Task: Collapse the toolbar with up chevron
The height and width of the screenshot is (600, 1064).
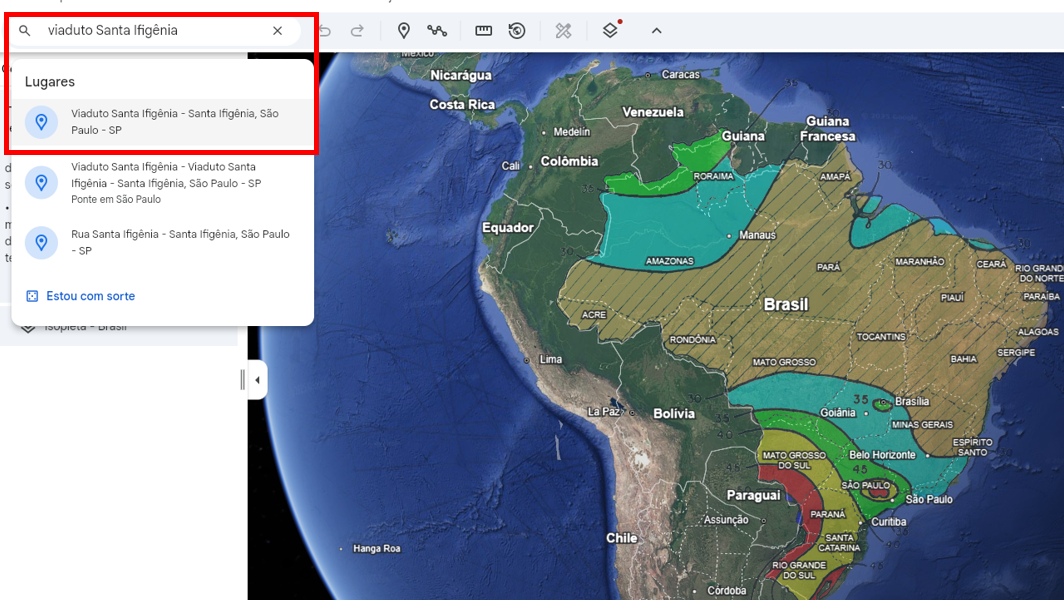Action: point(657,31)
